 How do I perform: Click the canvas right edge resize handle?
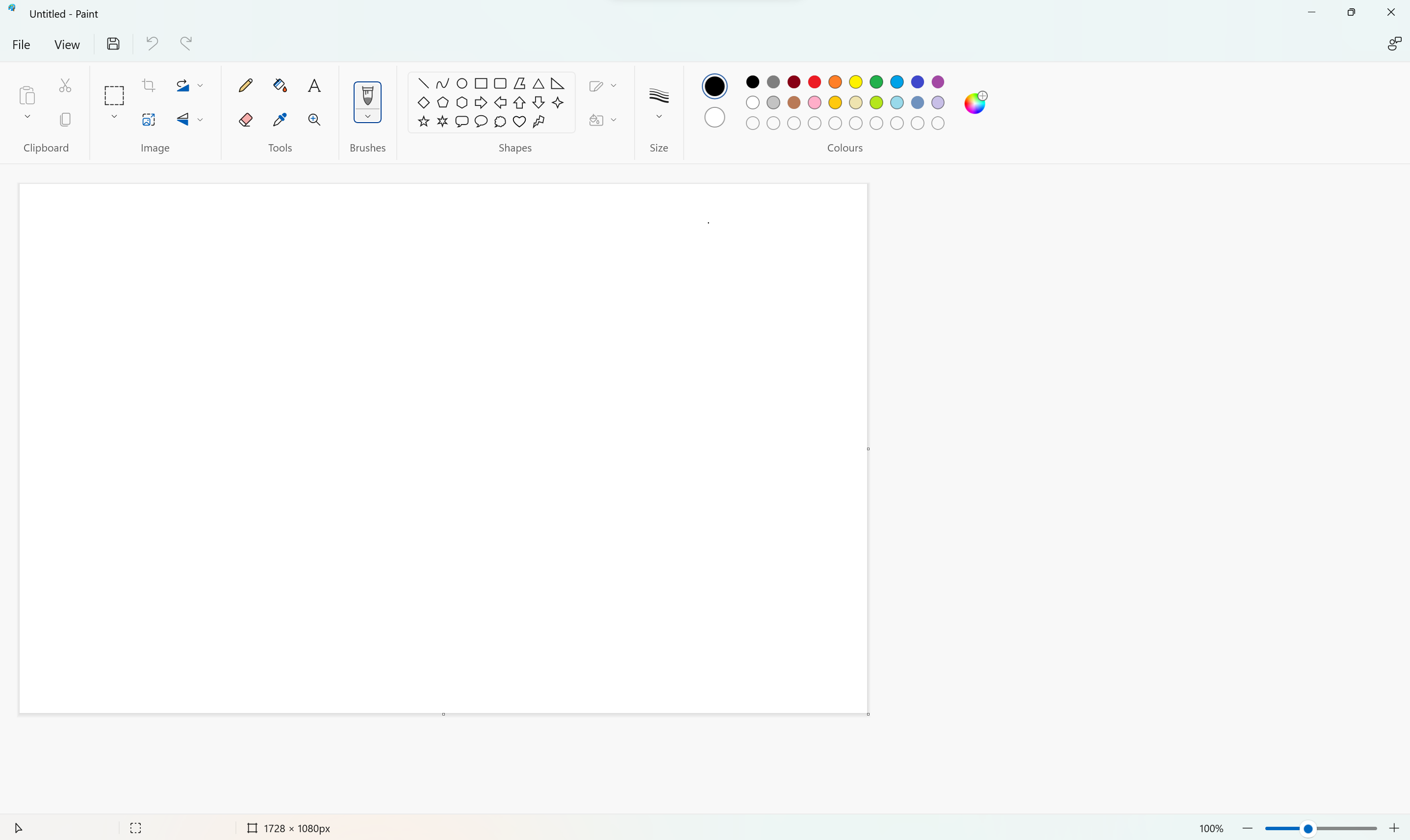pyautogui.click(x=868, y=449)
